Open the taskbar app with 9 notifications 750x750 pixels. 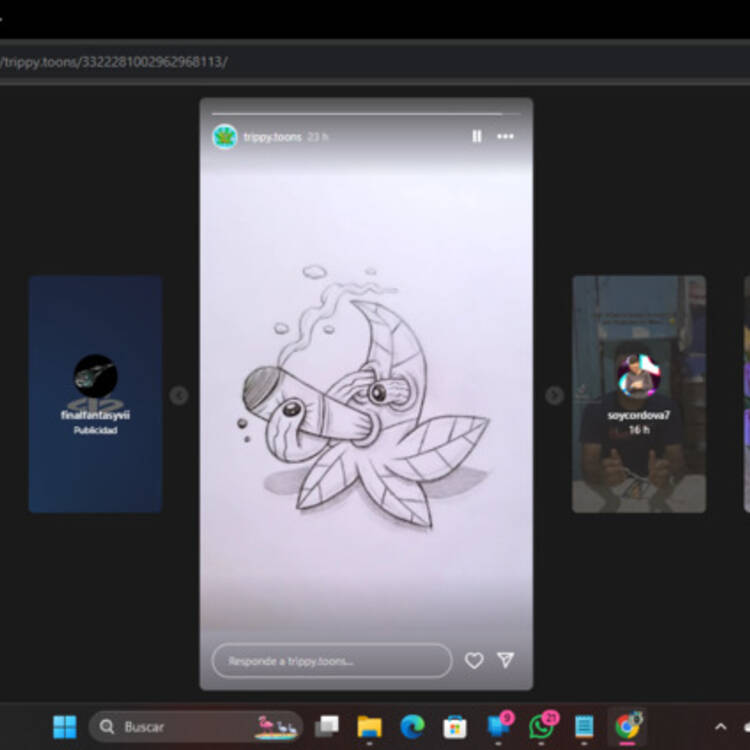pyautogui.click(x=498, y=726)
